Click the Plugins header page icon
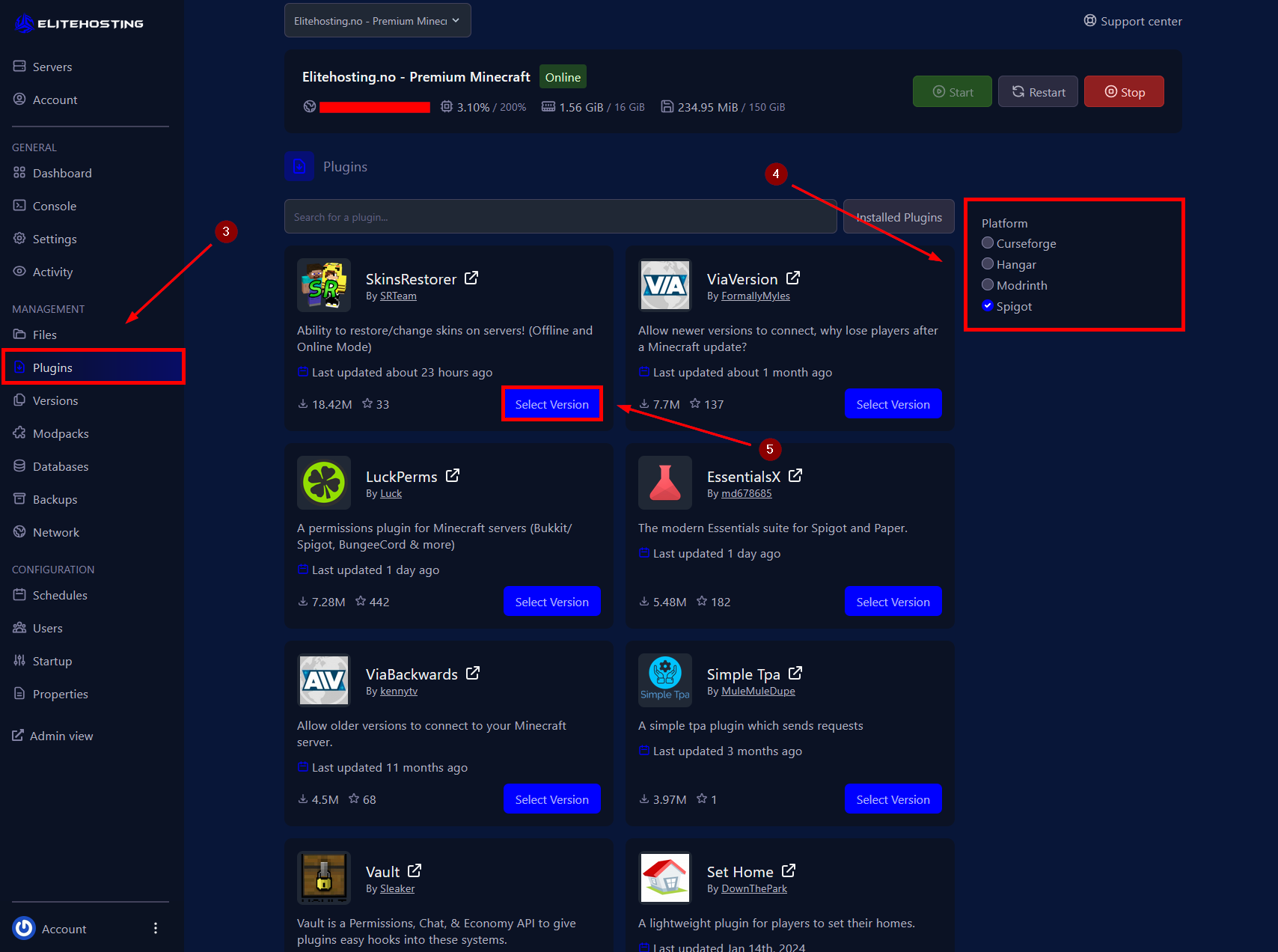This screenshot has height=952, width=1278. (299, 166)
